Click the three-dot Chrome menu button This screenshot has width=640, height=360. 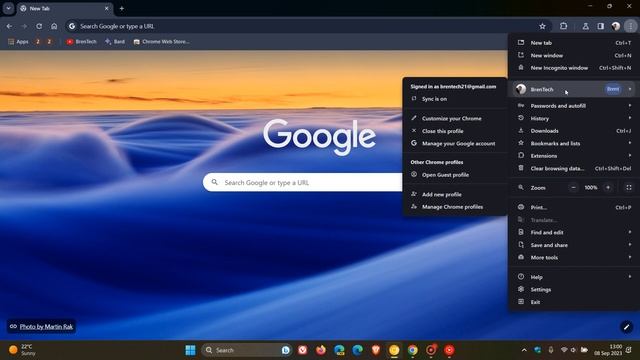(x=631, y=26)
